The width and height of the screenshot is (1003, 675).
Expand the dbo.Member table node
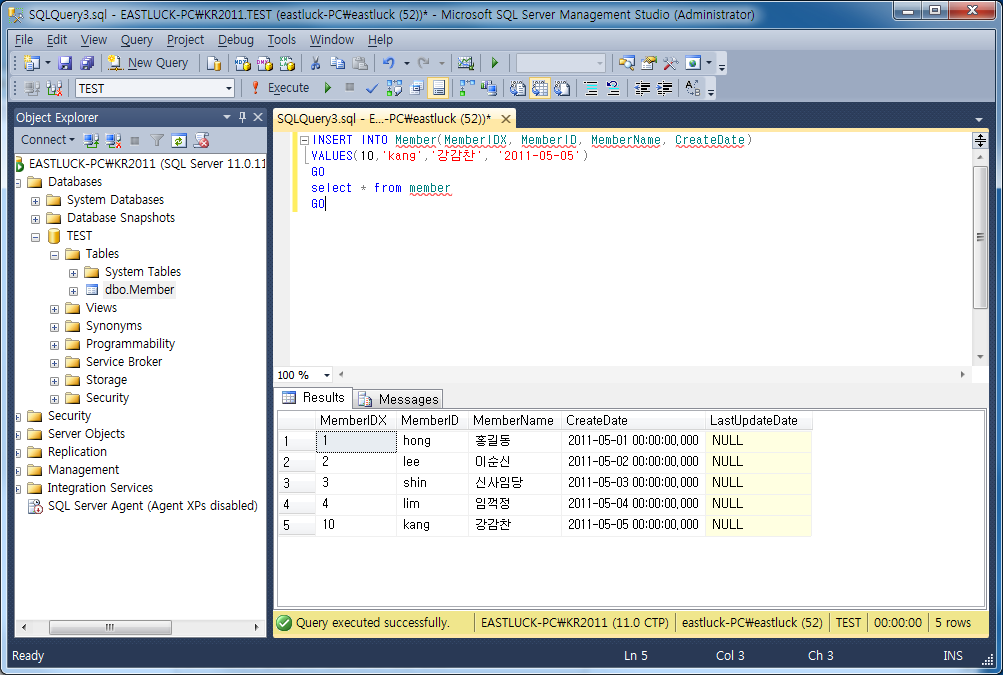[x=74, y=291]
